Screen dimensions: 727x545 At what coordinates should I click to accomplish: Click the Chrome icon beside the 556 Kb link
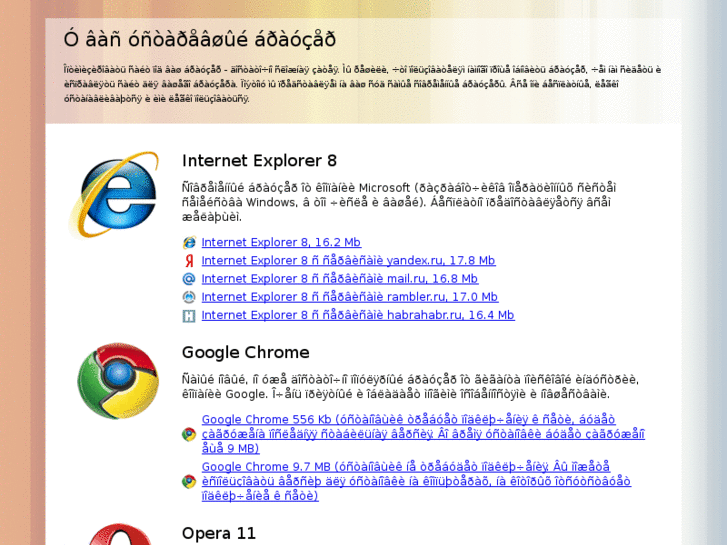pos(189,434)
